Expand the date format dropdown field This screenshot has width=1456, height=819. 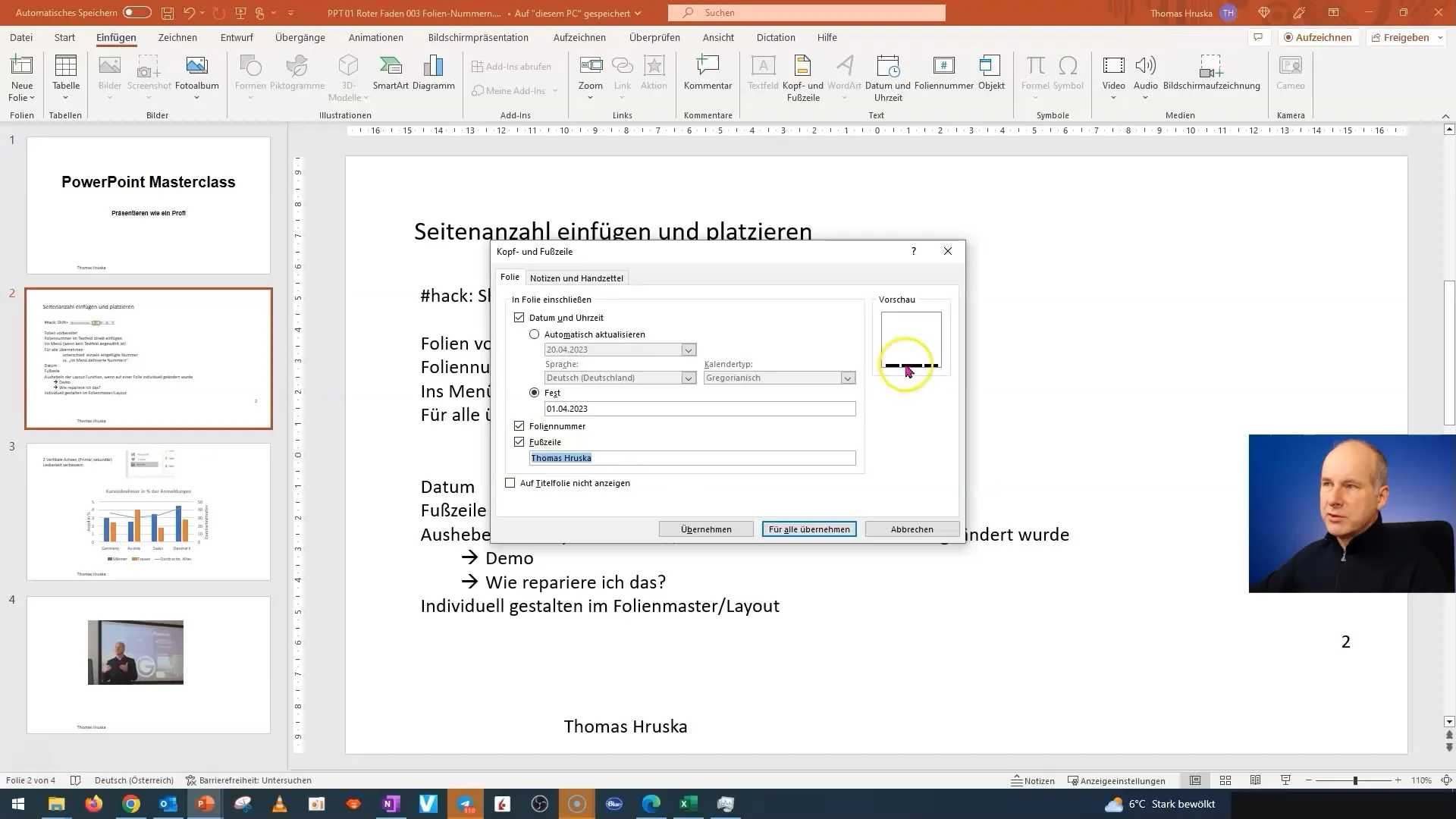point(688,349)
